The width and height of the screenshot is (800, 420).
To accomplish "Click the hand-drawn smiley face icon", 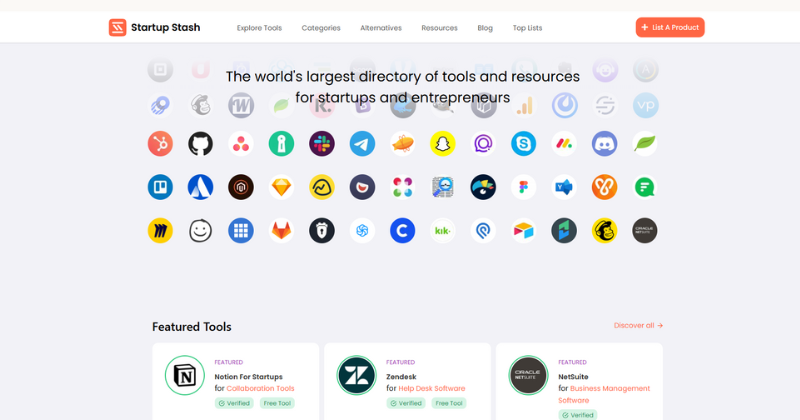I will coord(201,231).
